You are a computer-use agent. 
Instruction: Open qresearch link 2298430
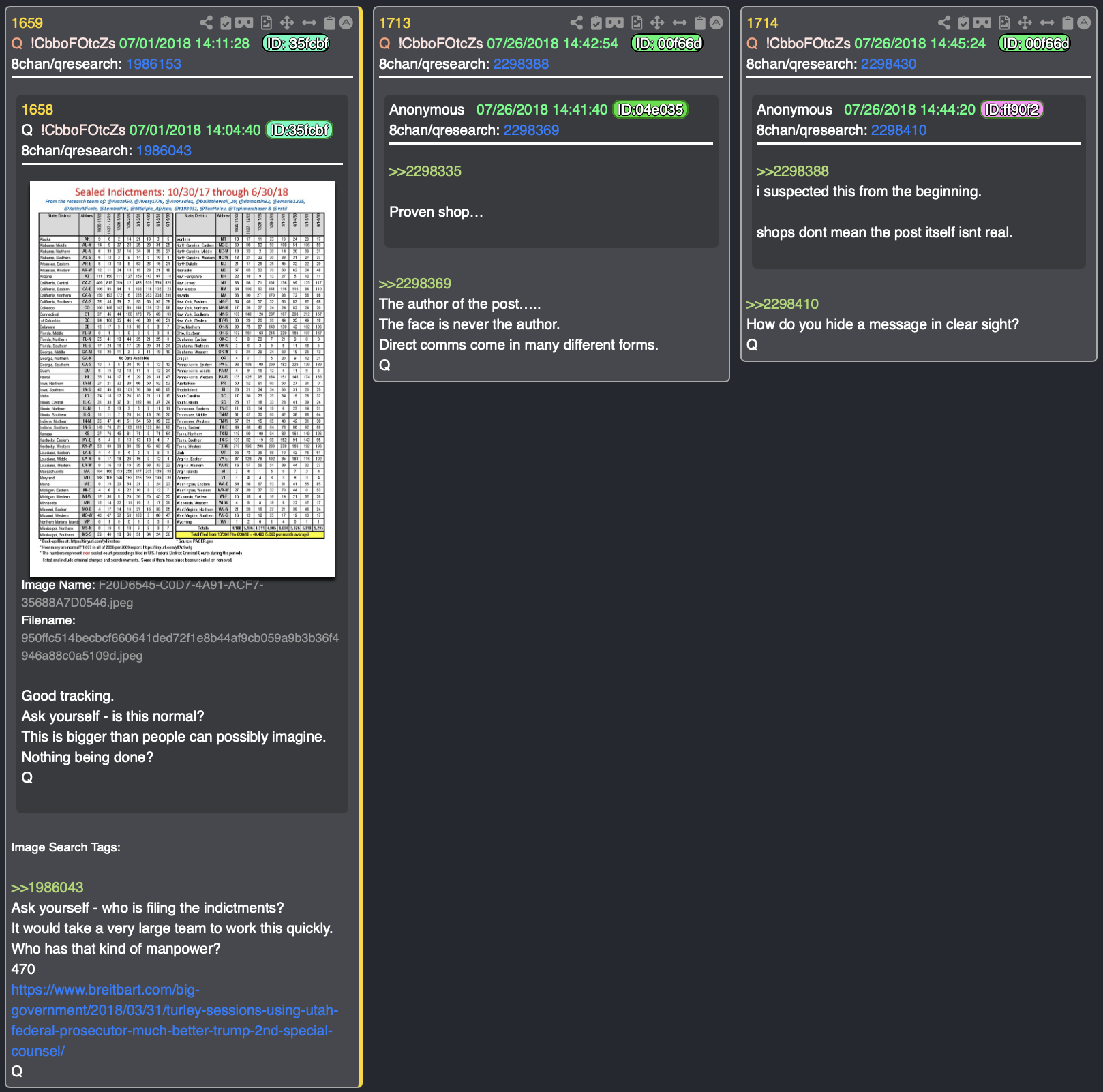[x=888, y=64]
